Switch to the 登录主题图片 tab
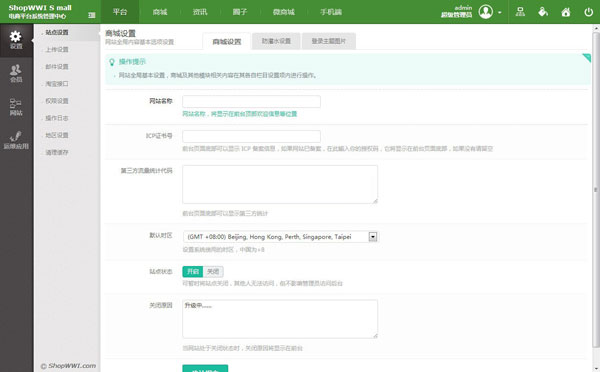This screenshot has height=372, width=600. (329, 41)
